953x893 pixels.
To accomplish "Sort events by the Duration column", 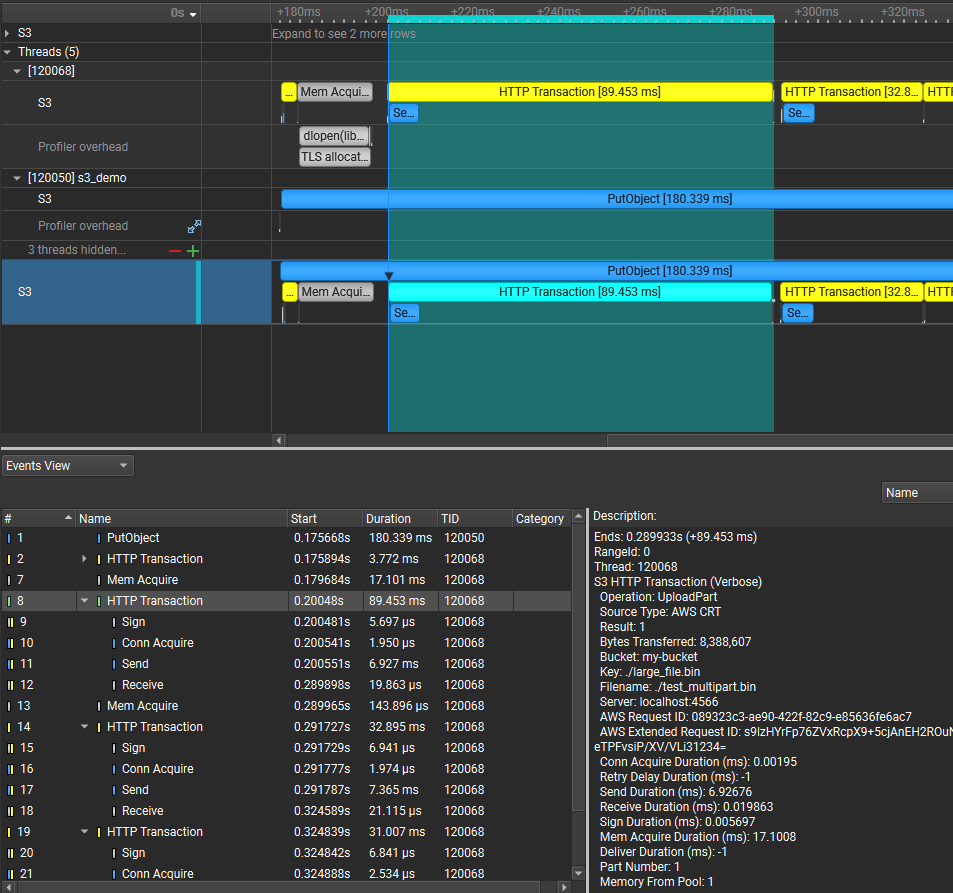I will click(x=389, y=518).
